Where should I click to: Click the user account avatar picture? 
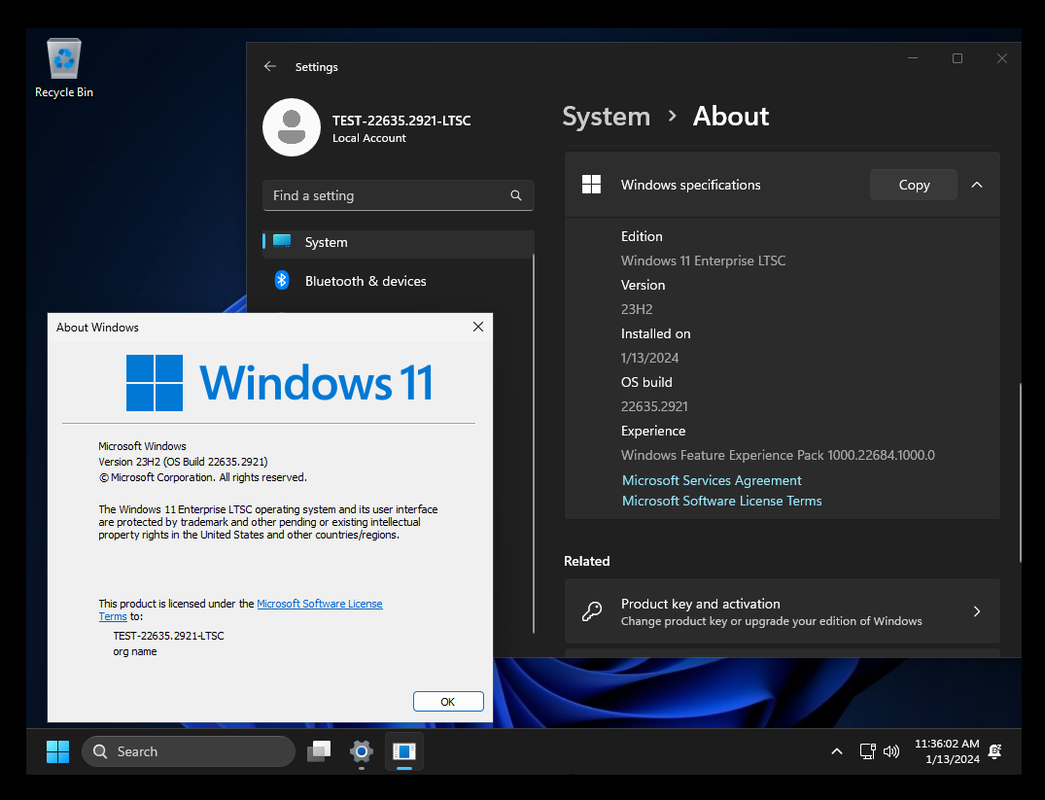pos(291,127)
